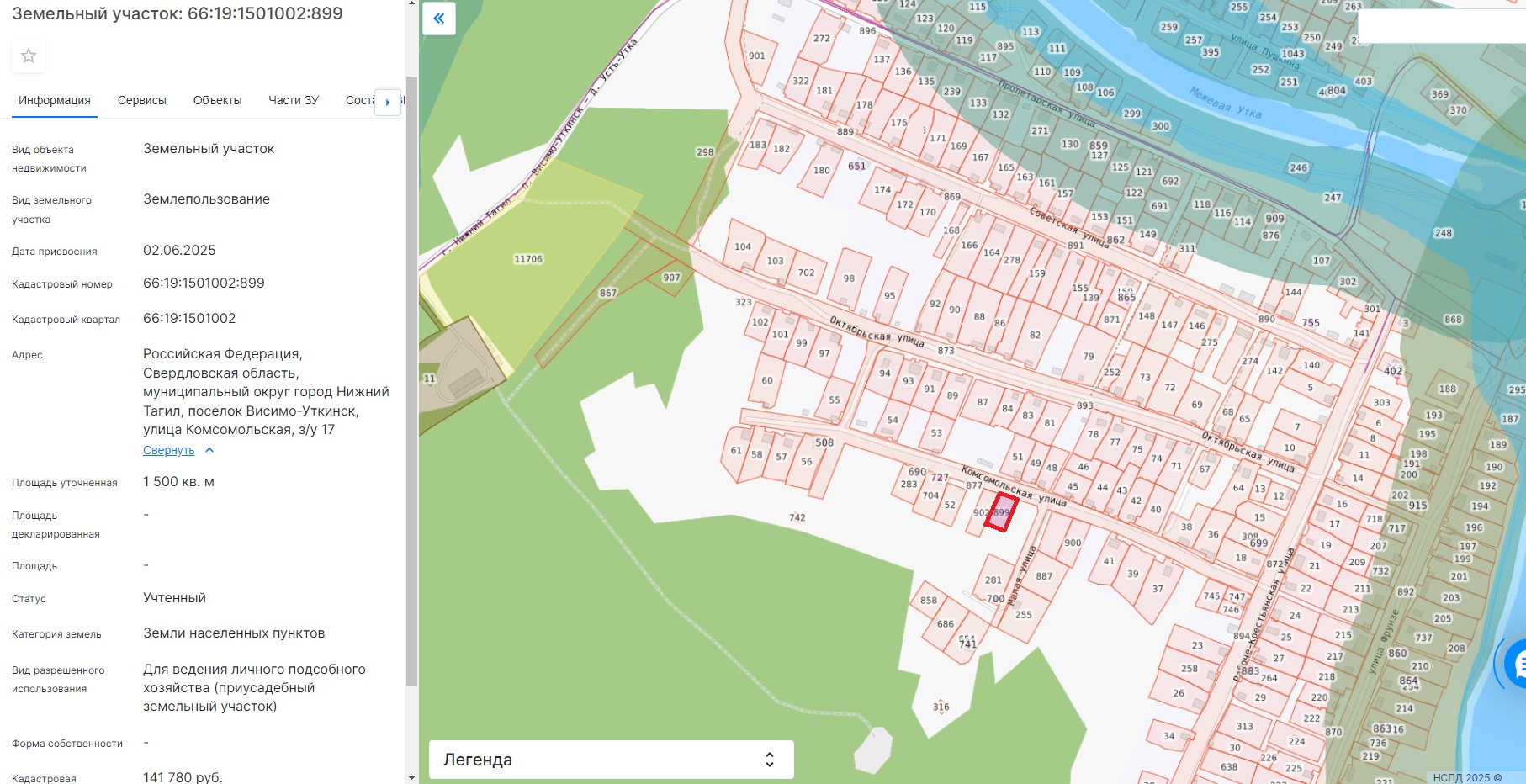The height and width of the screenshot is (784, 1526).
Task: Select parcel 900 on the map
Action: (1072, 543)
